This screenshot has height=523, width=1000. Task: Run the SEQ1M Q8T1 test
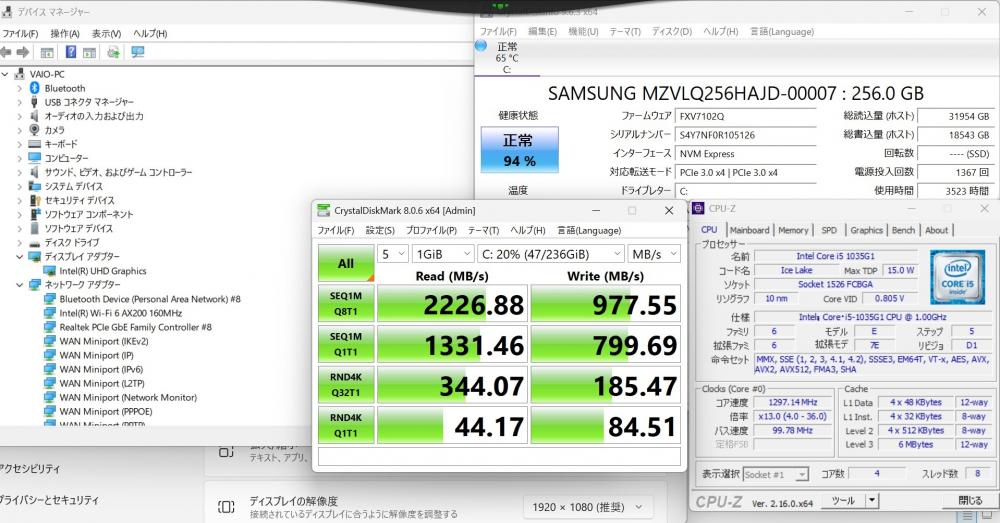tap(346, 304)
